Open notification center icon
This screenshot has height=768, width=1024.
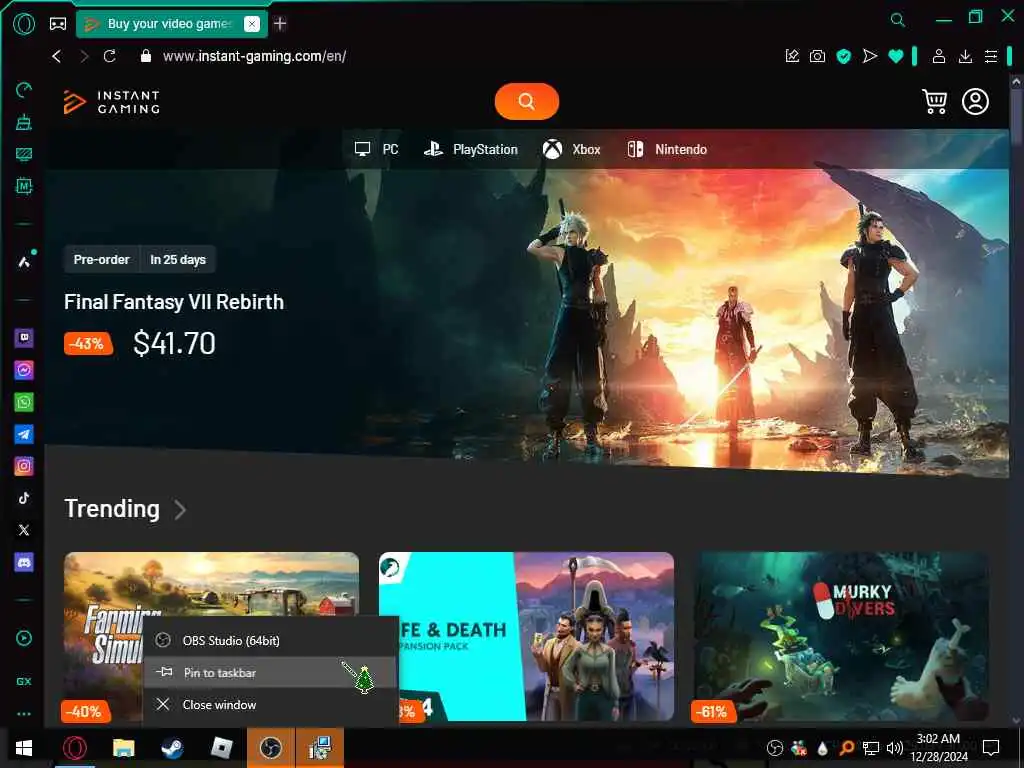pyautogui.click(x=991, y=748)
